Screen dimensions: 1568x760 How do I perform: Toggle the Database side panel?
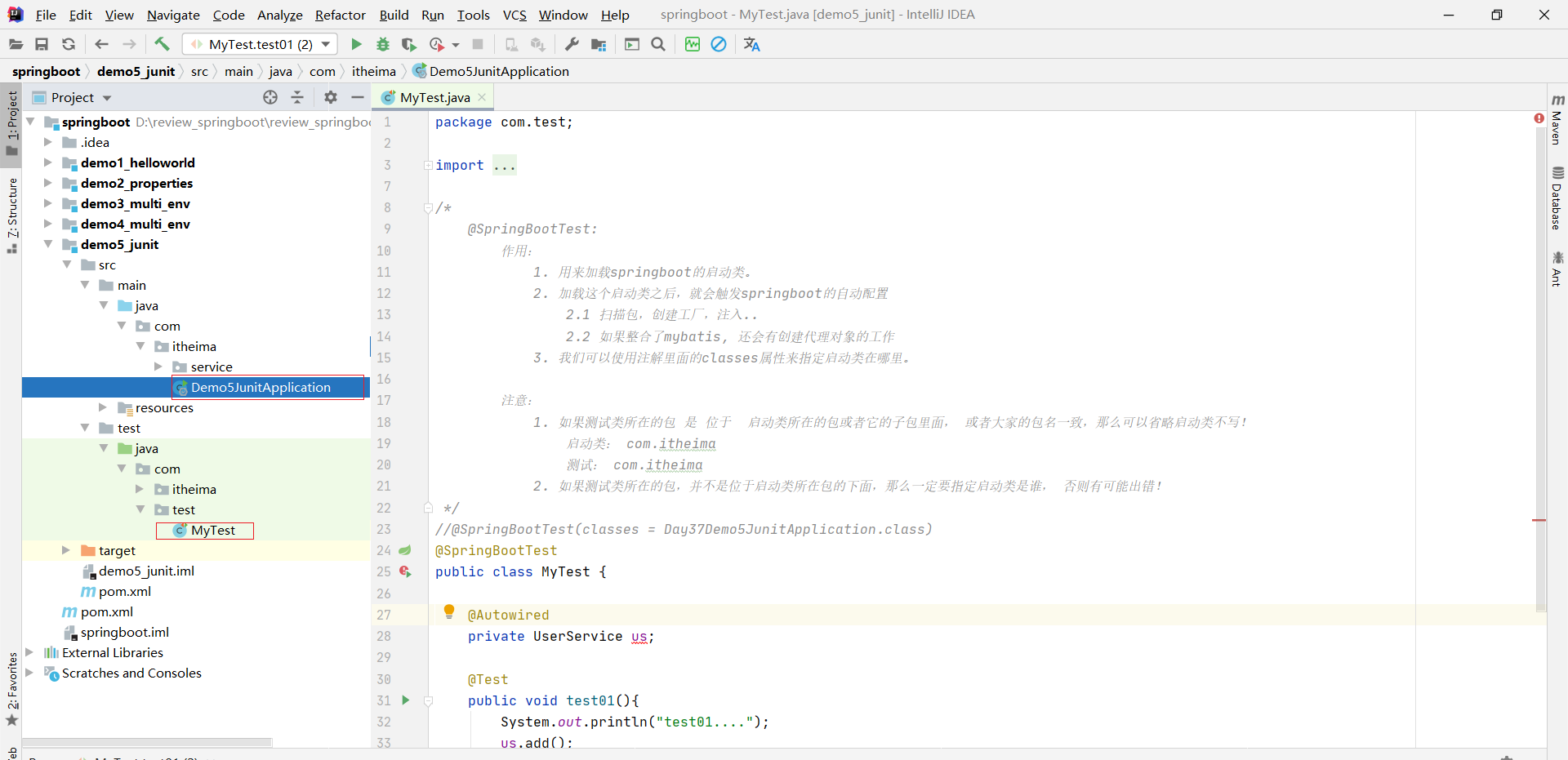click(1557, 198)
